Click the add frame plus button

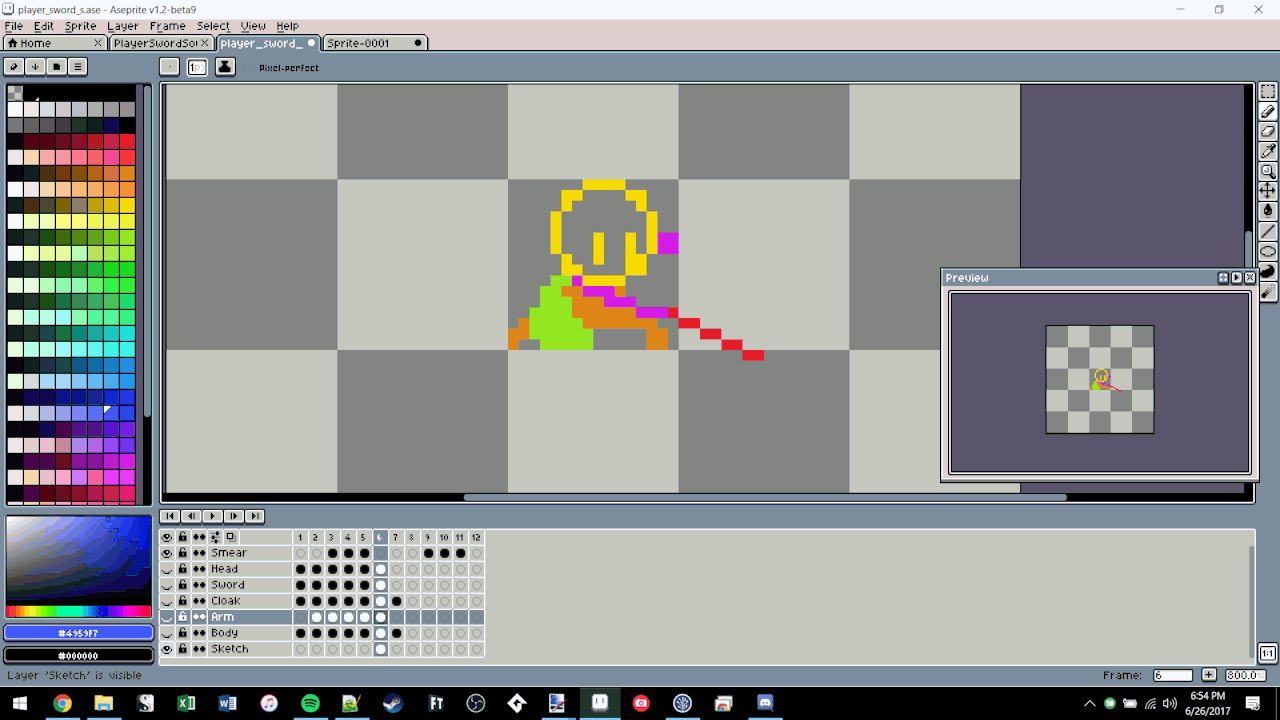[1209, 675]
